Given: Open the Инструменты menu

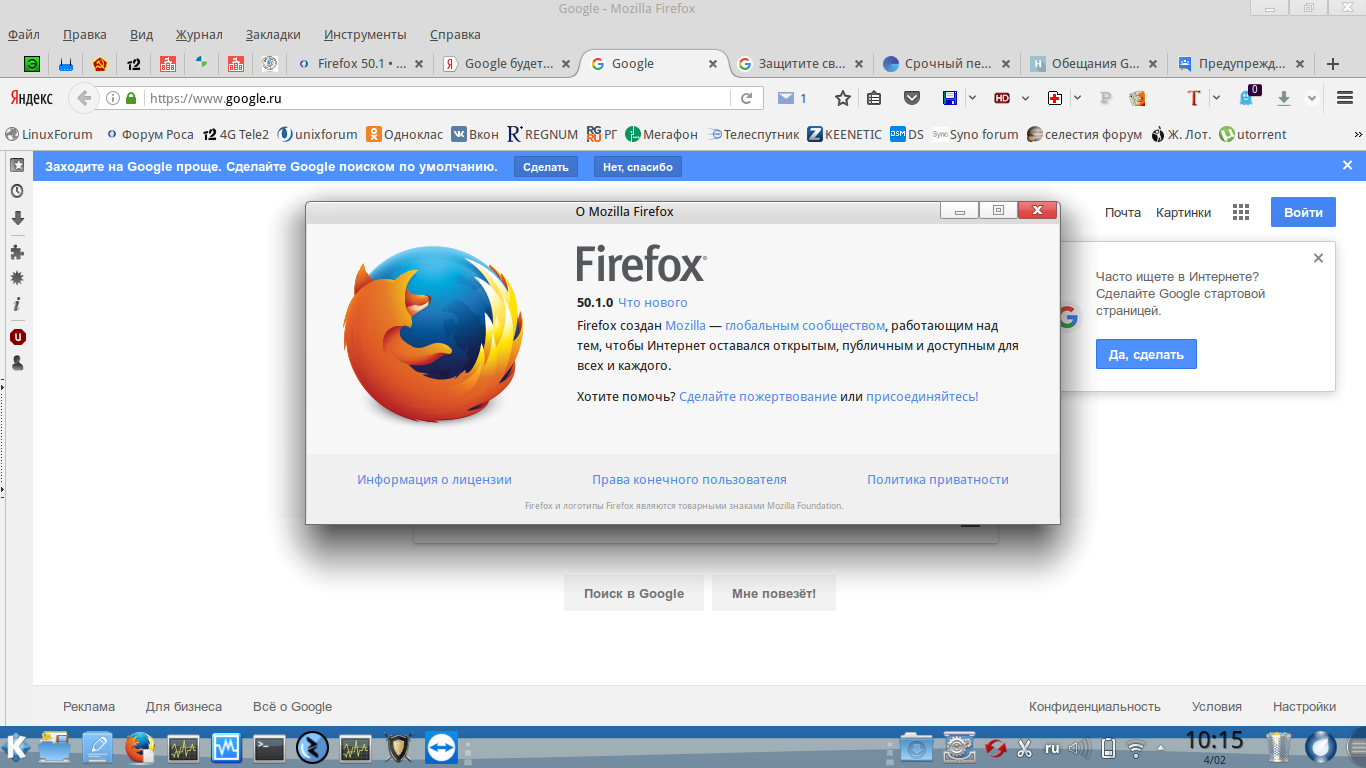Looking at the screenshot, I should click(x=365, y=34).
